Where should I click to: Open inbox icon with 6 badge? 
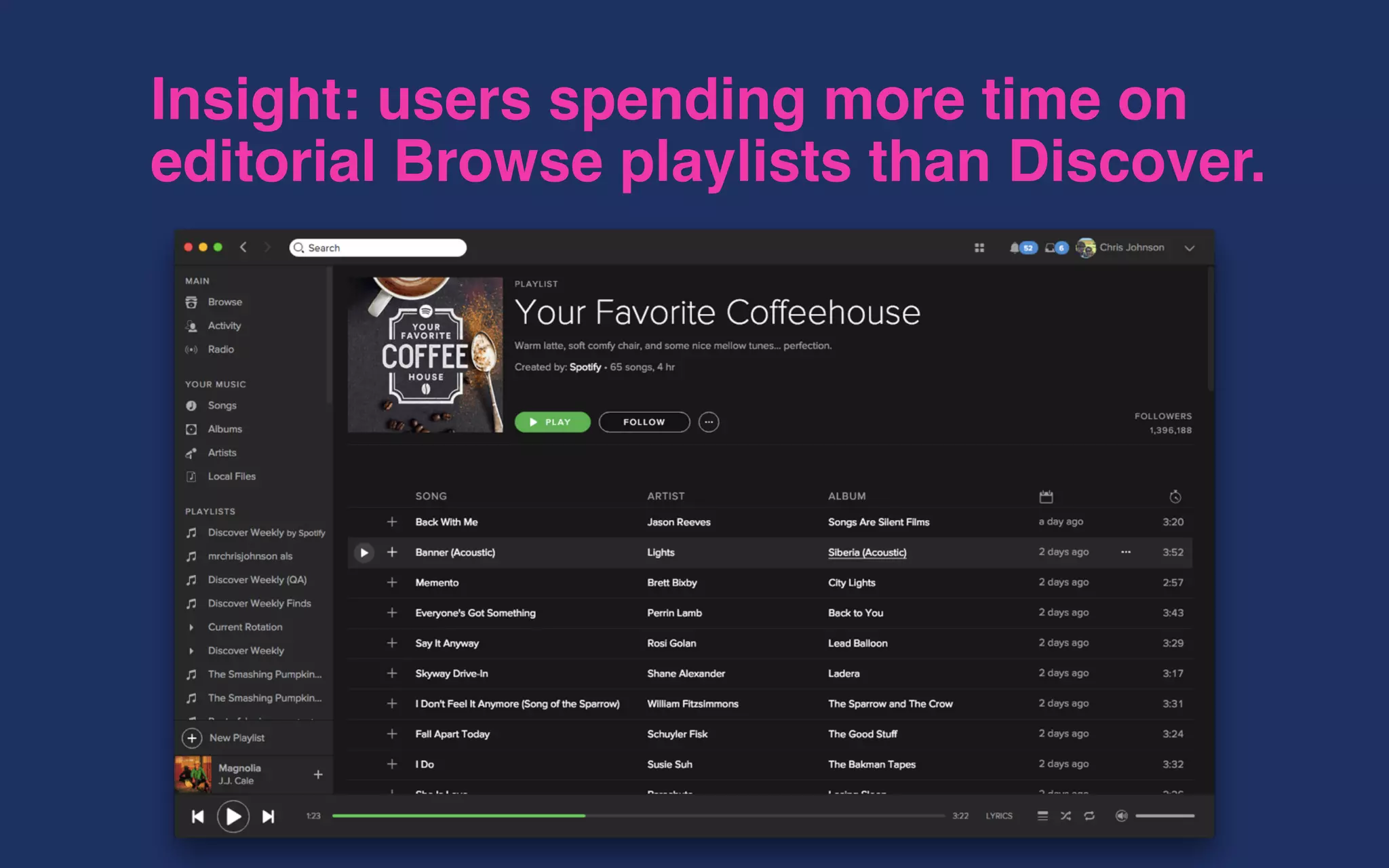tap(1057, 248)
